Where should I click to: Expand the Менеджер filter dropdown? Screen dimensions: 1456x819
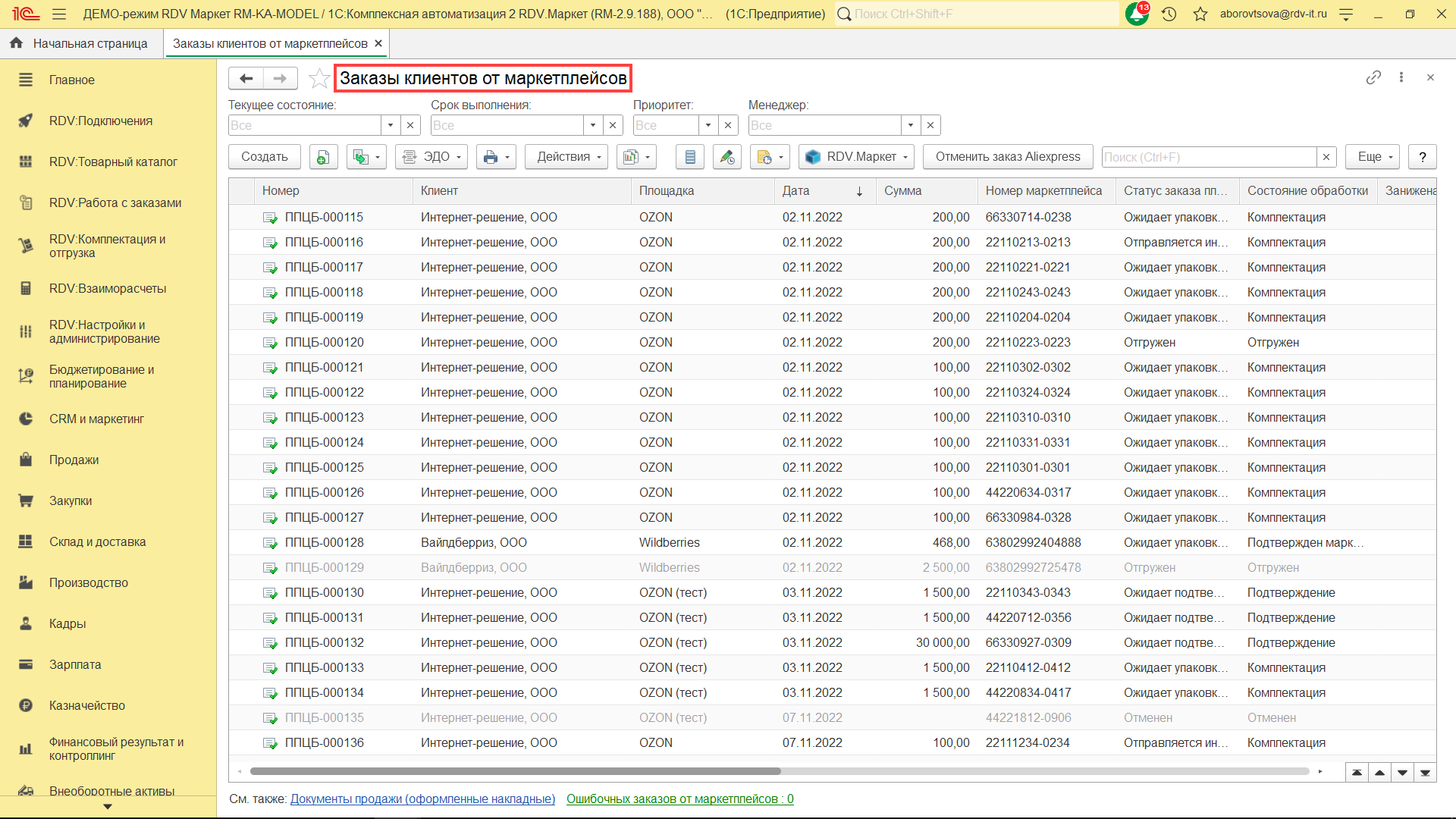[911, 125]
